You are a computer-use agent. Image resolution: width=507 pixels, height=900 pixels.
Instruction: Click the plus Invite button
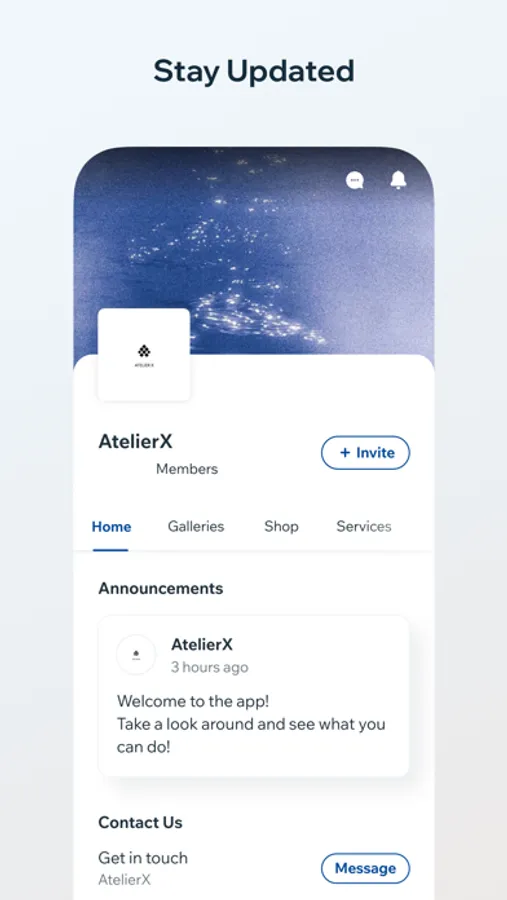(365, 453)
